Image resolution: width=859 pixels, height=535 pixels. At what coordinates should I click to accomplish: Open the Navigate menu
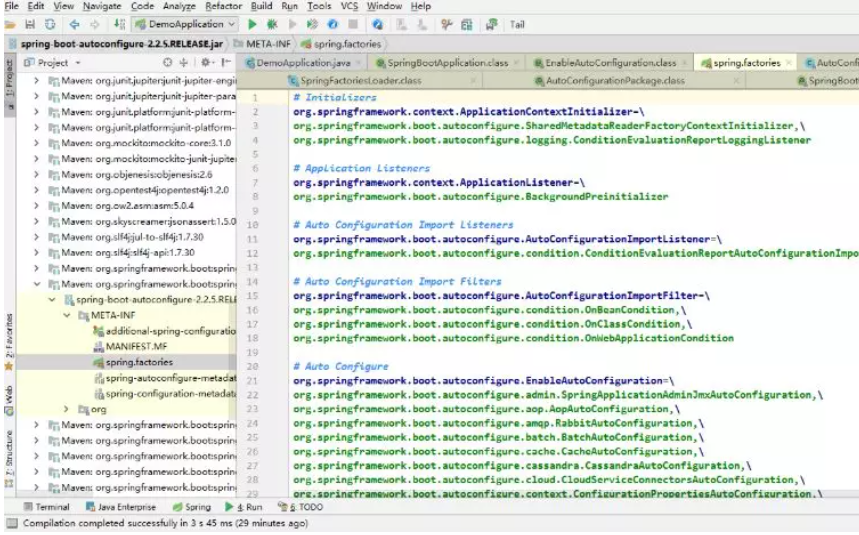102,6
